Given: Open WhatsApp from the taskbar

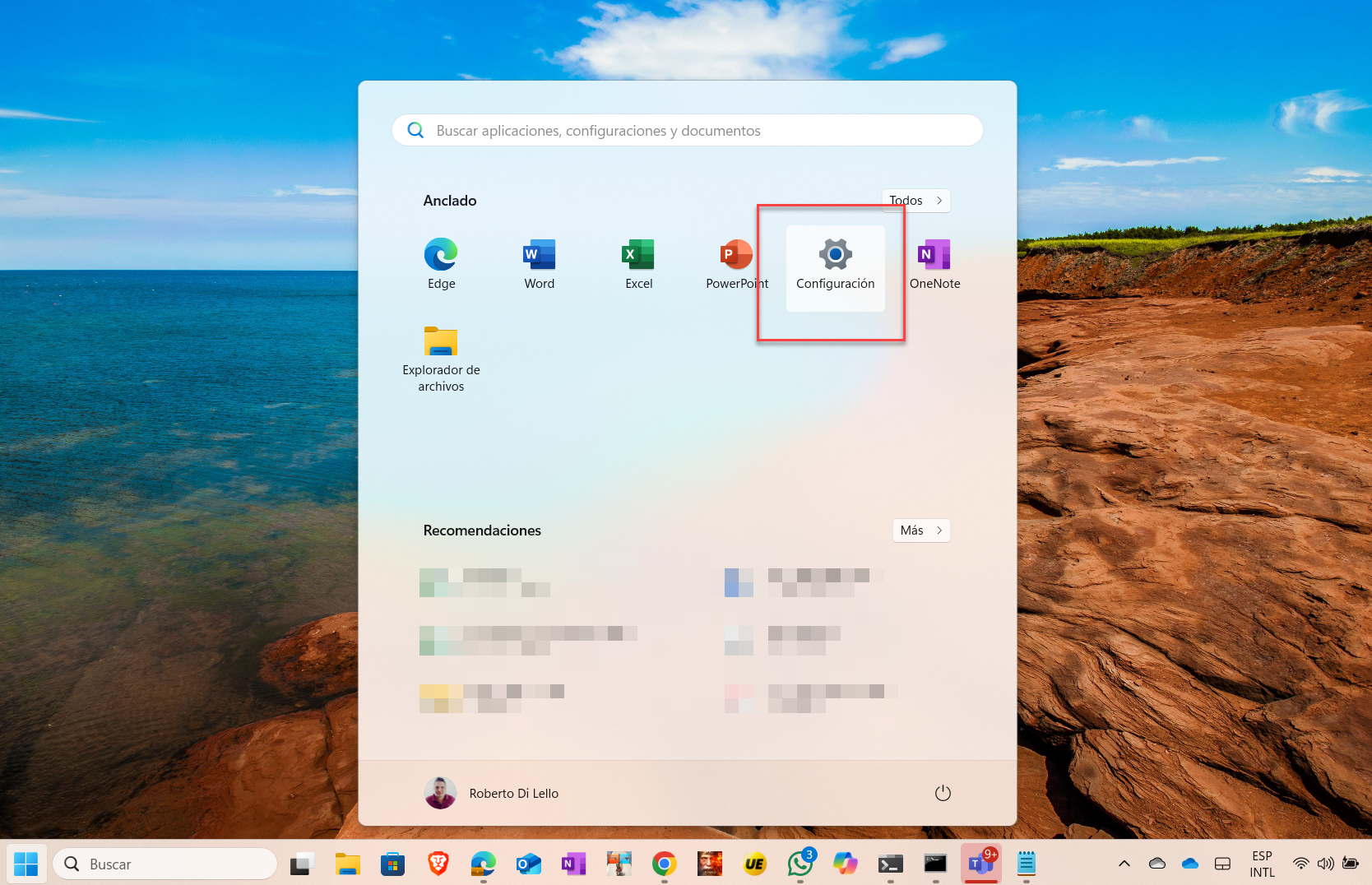Looking at the screenshot, I should pos(800,864).
